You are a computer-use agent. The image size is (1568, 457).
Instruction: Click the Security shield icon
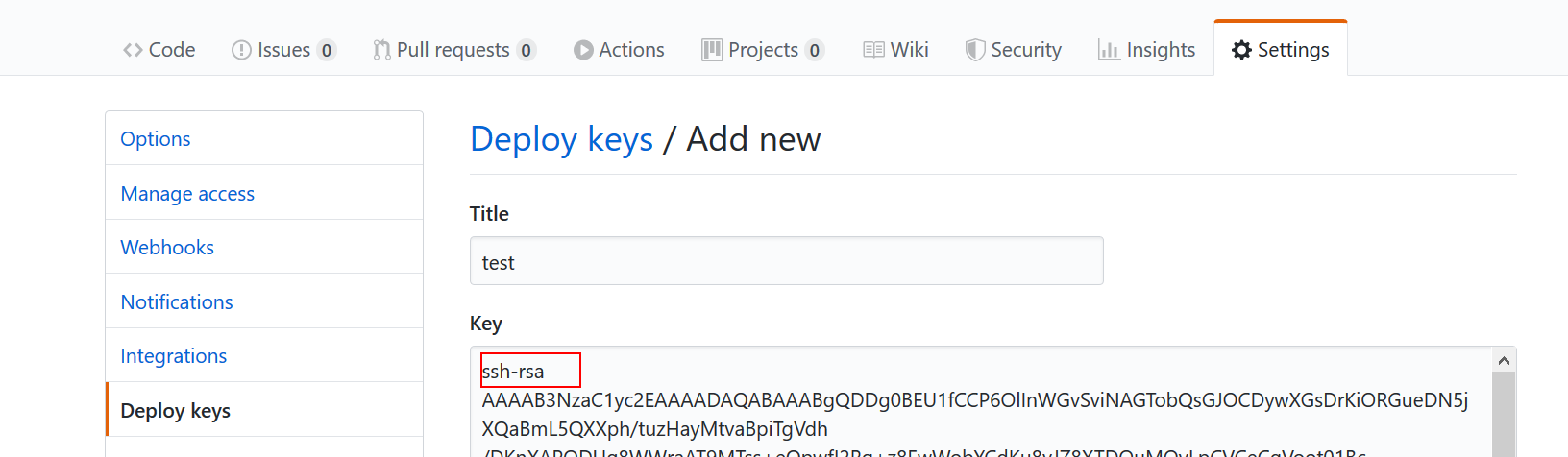[975, 50]
